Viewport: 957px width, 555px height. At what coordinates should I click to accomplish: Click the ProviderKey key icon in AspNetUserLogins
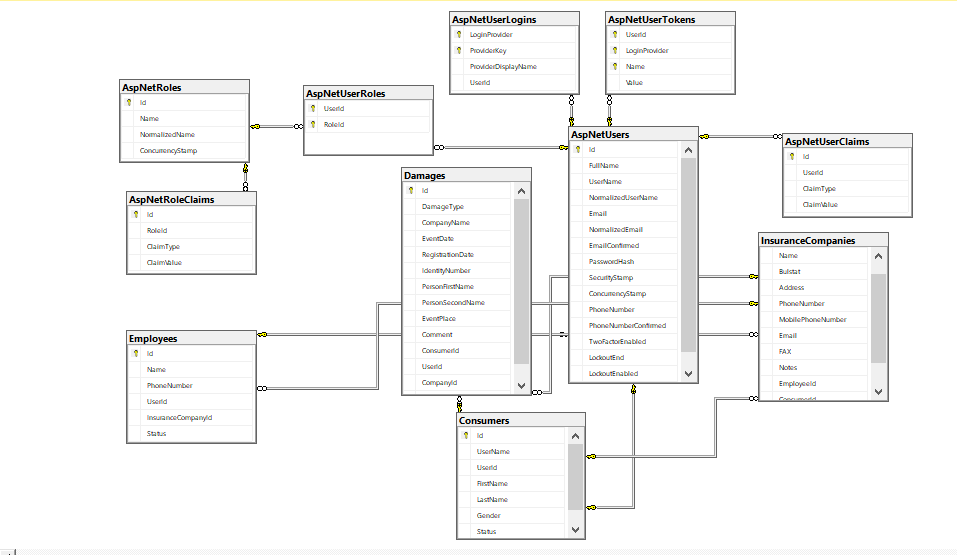click(459, 51)
